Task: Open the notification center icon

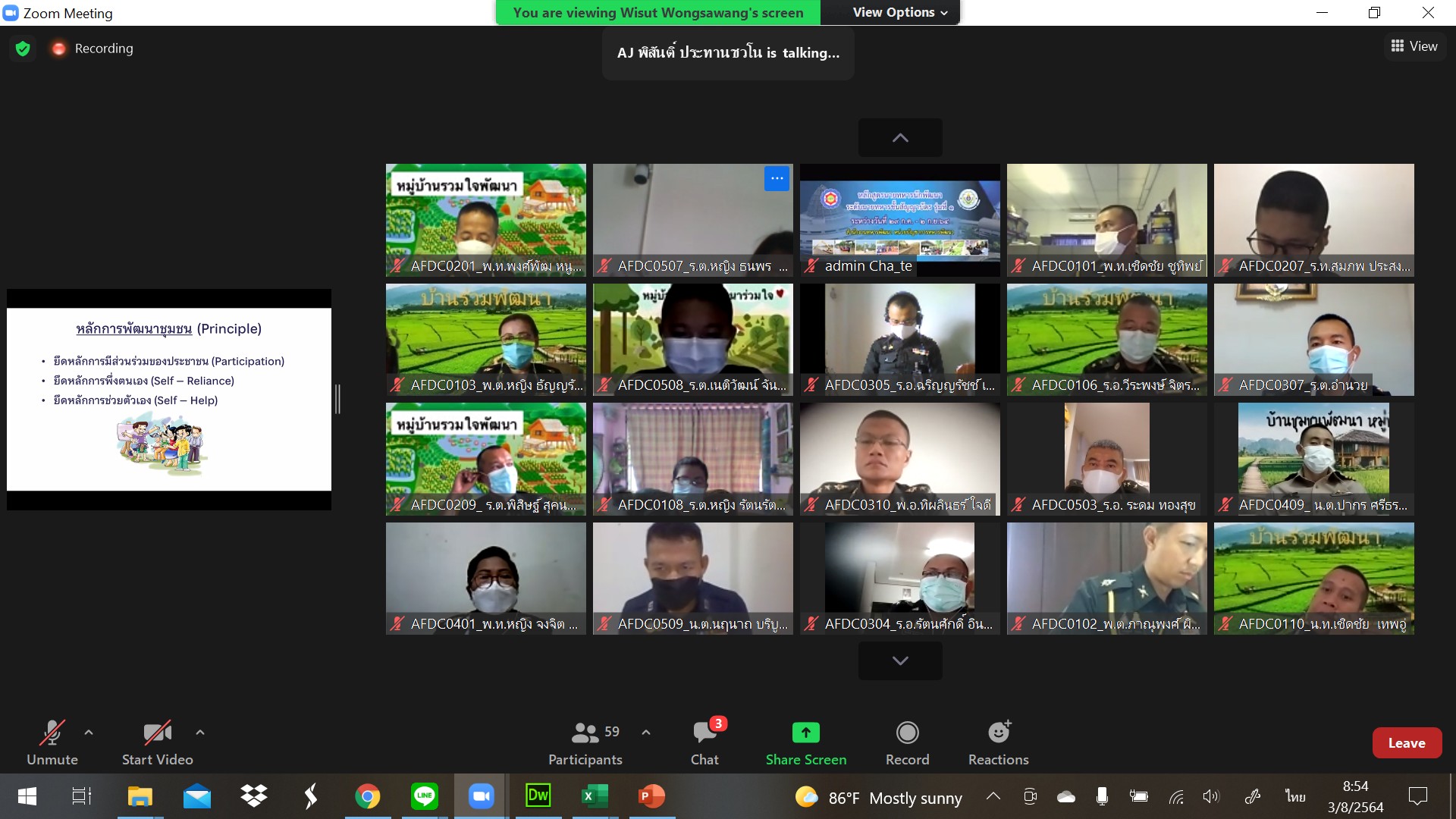Action: (x=1417, y=796)
